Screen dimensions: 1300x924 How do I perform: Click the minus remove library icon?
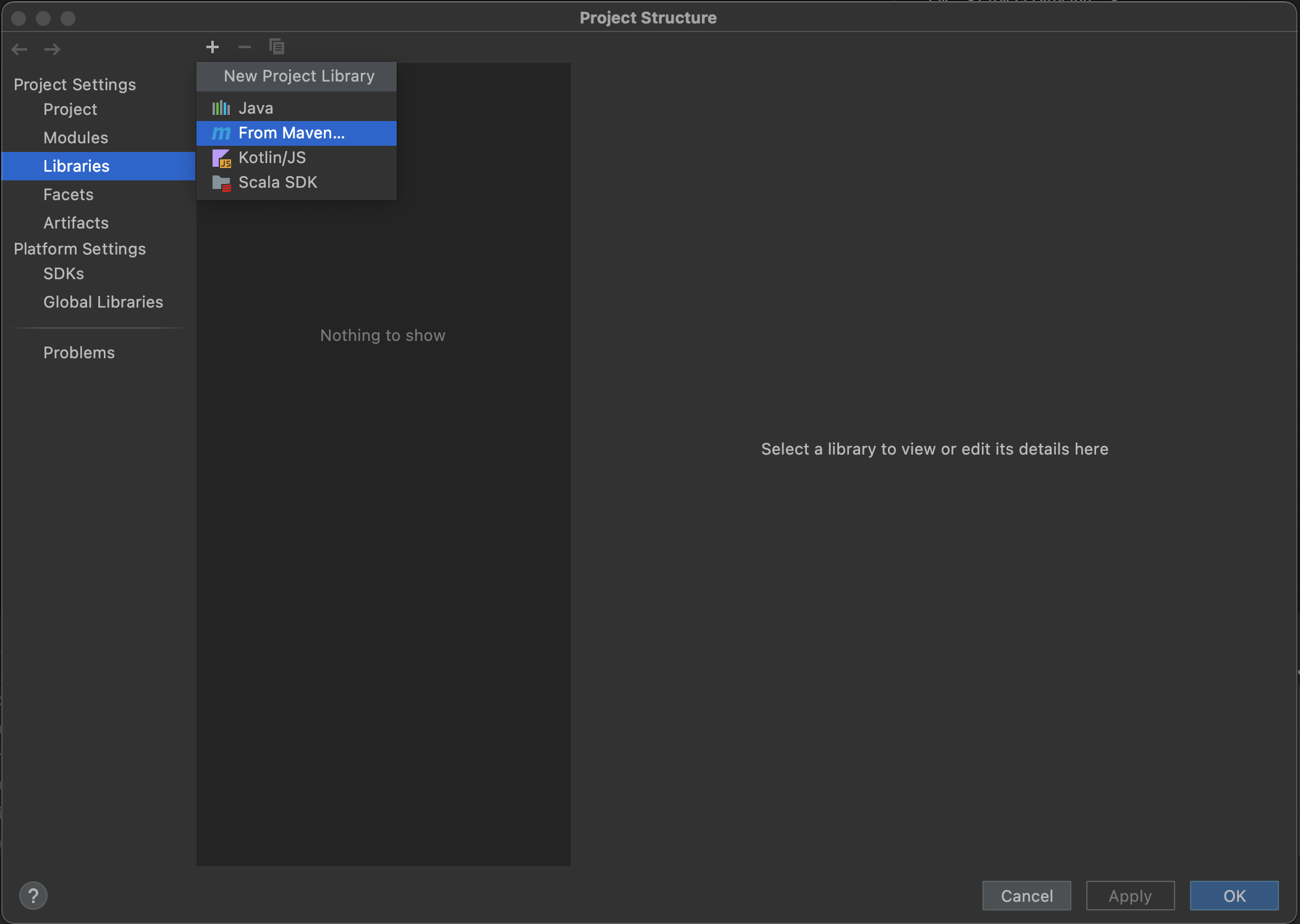(x=245, y=47)
